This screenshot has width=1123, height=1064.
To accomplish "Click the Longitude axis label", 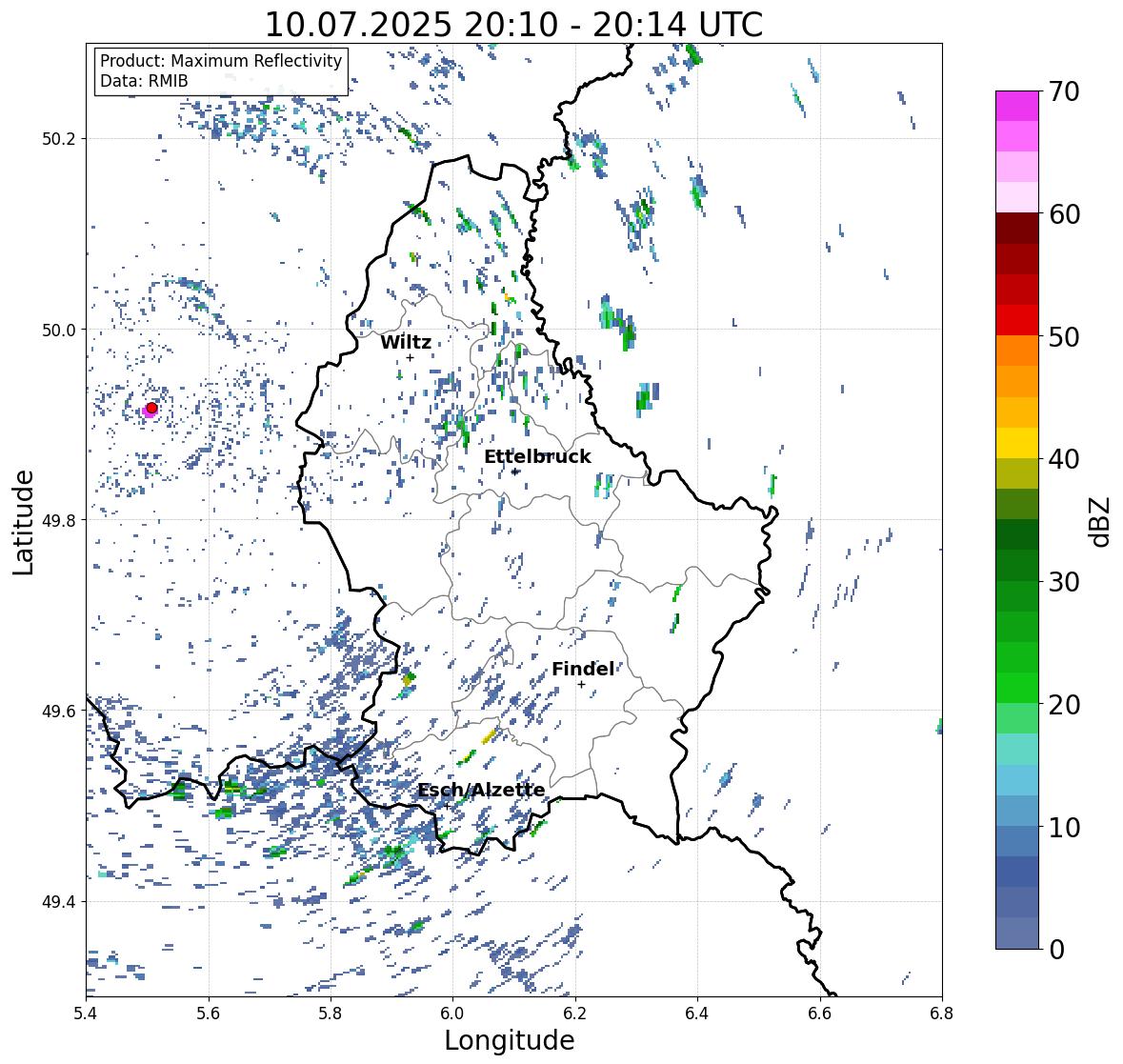I will pyautogui.click(x=510, y=1040).
